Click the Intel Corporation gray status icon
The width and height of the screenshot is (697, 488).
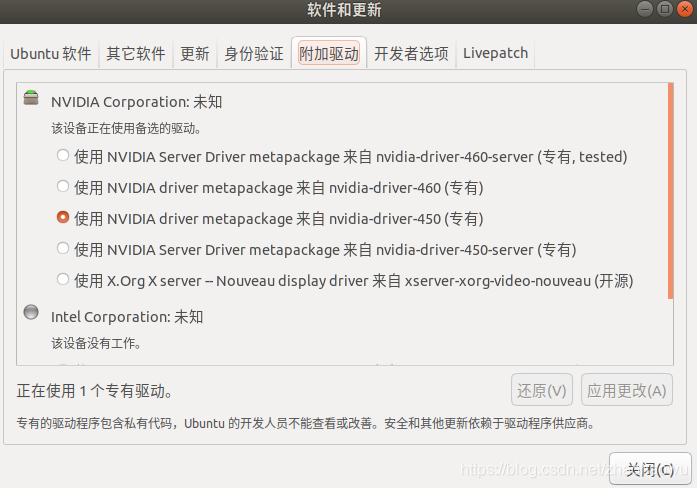pos(31,312)
